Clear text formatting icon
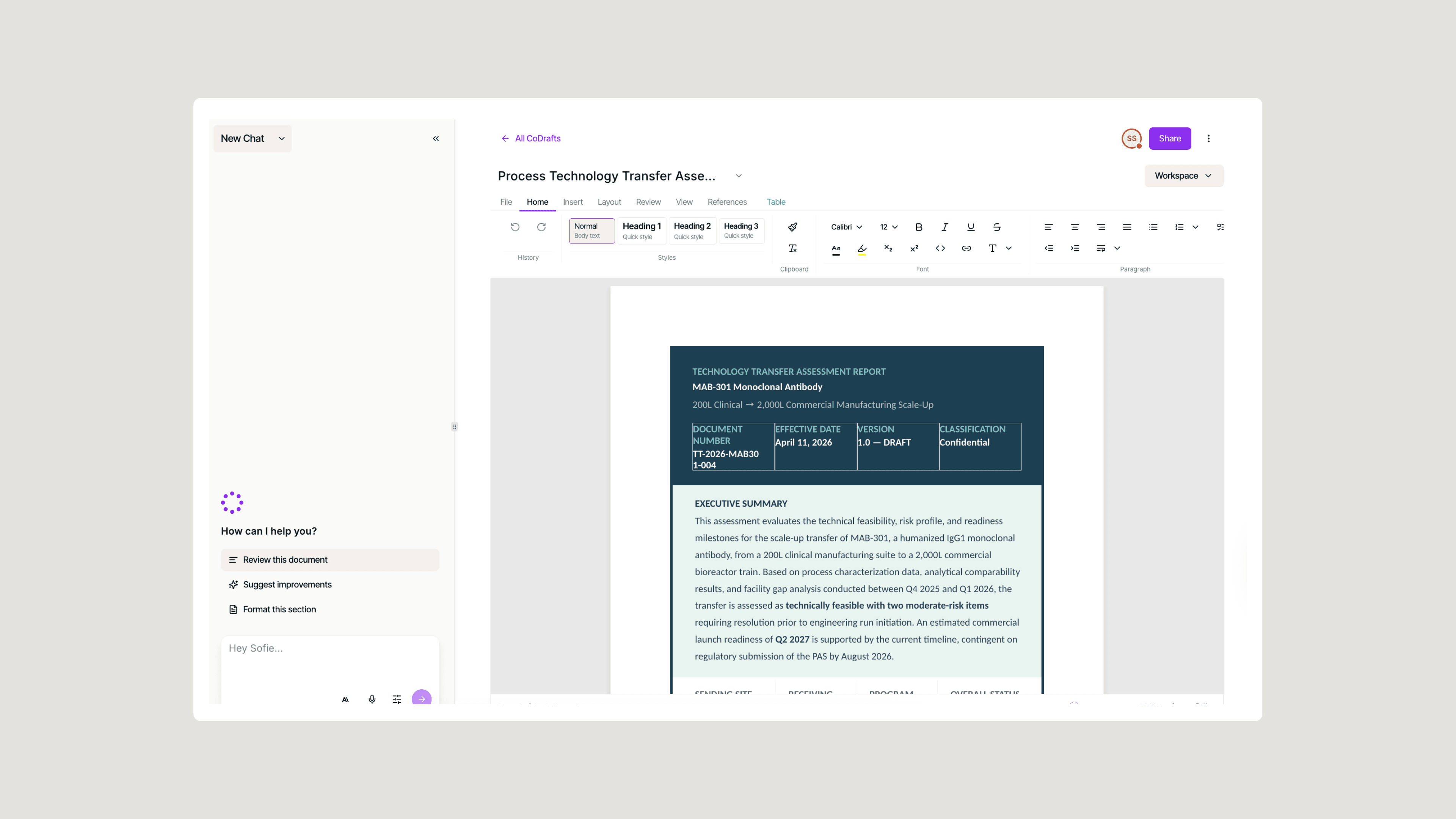The height and width of the screenshot is (819, 1456). tap(792, 248)
